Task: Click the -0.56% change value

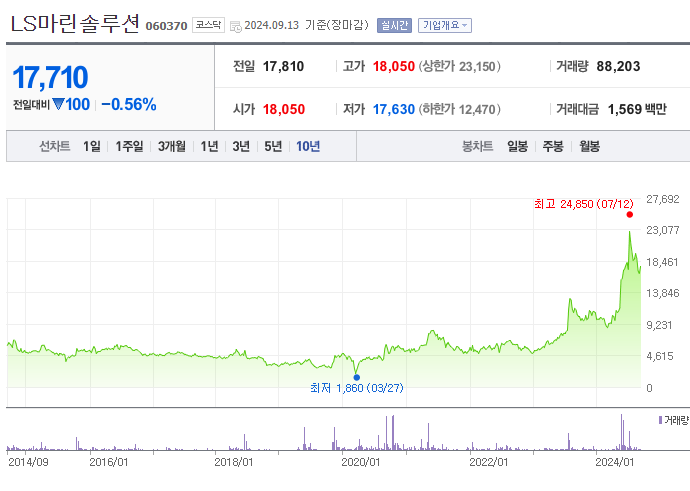Action: pyautogui.click(x=129, y=105)
